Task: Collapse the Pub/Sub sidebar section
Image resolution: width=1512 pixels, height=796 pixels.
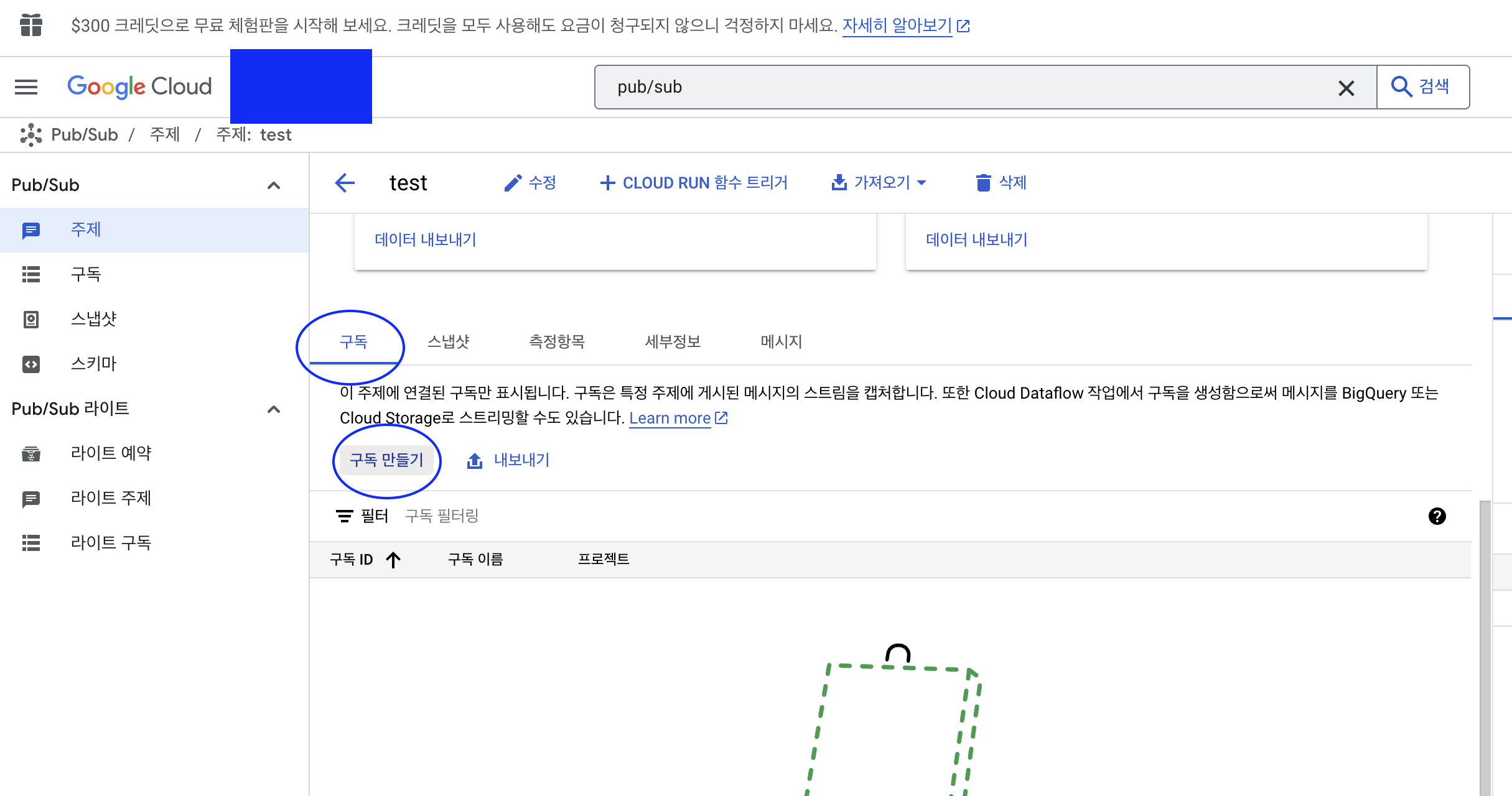Action: [274, 185]
